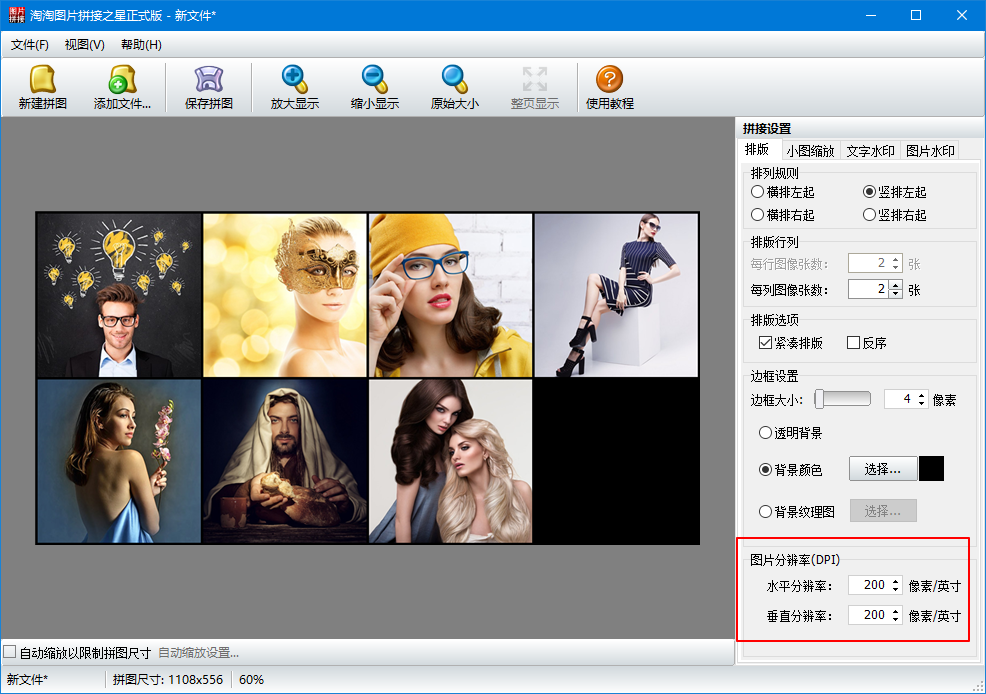Viewport: 986px width, 694px height.
Task: Select the man breaking bread image
Action: [285, 461]
